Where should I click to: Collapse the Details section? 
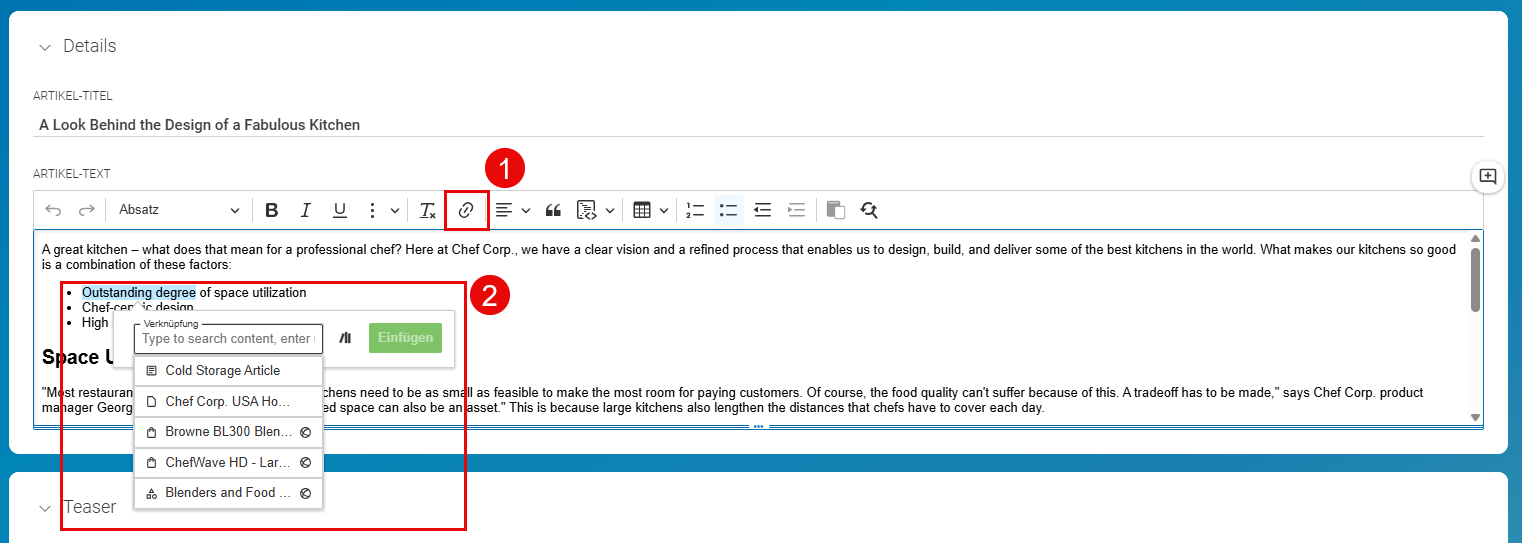[x=44, y=47]
